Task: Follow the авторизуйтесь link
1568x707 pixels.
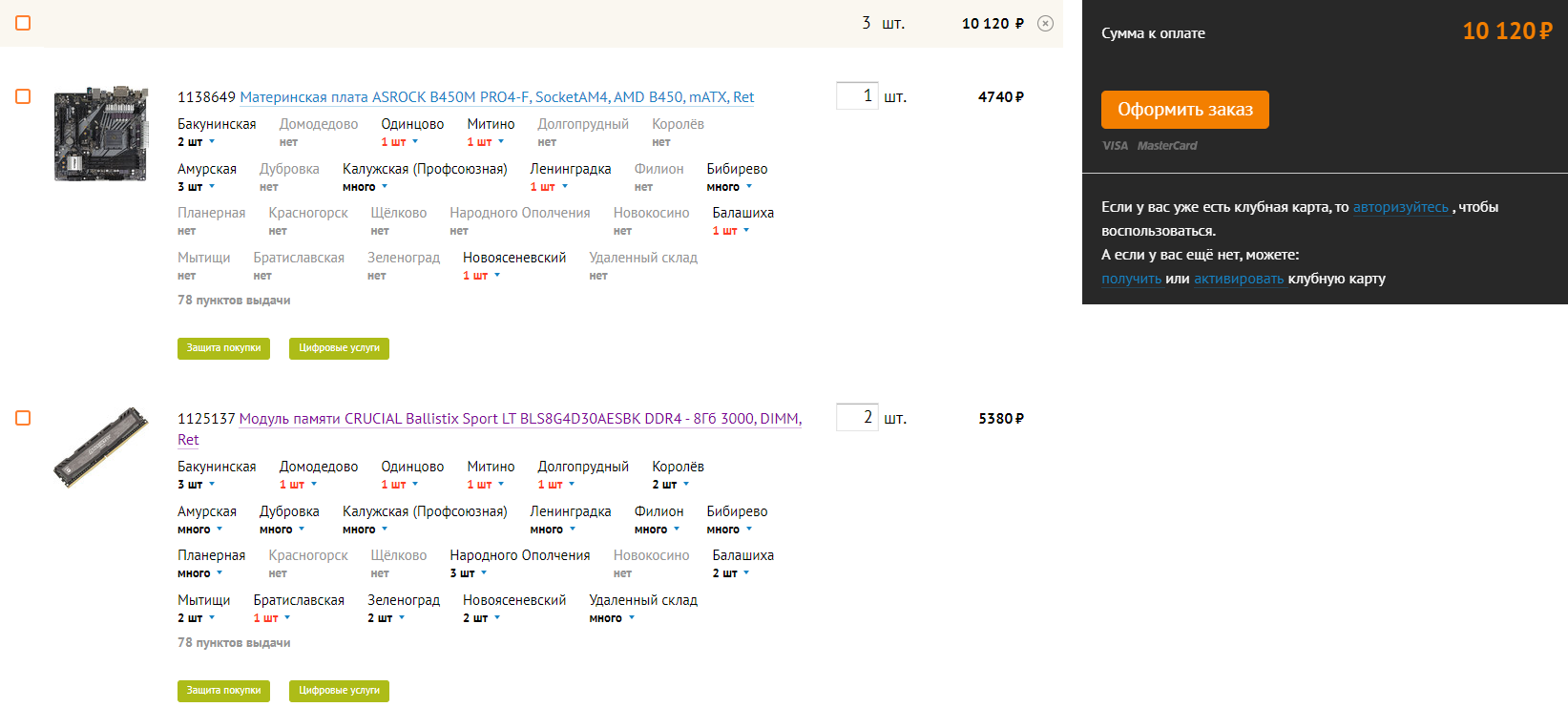Action: tap(1401, 207)
